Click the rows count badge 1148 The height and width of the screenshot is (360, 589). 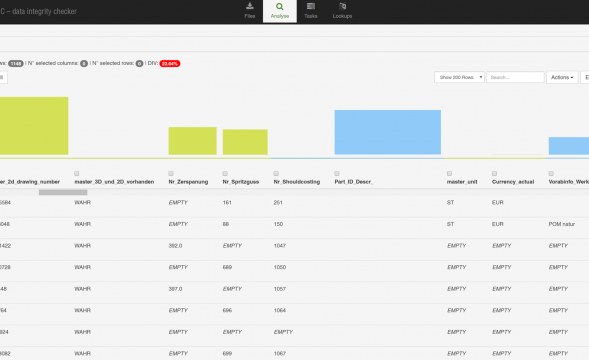[16, 64]
